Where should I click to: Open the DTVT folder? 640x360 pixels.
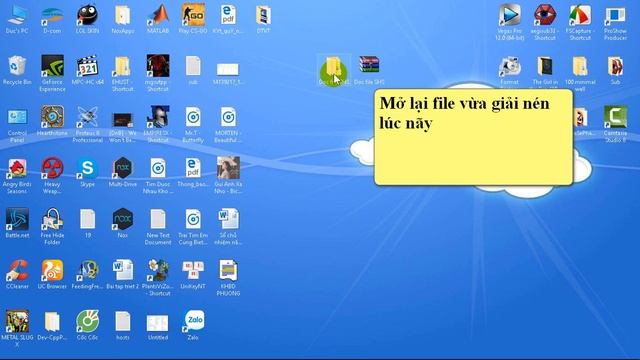(263, 19)
